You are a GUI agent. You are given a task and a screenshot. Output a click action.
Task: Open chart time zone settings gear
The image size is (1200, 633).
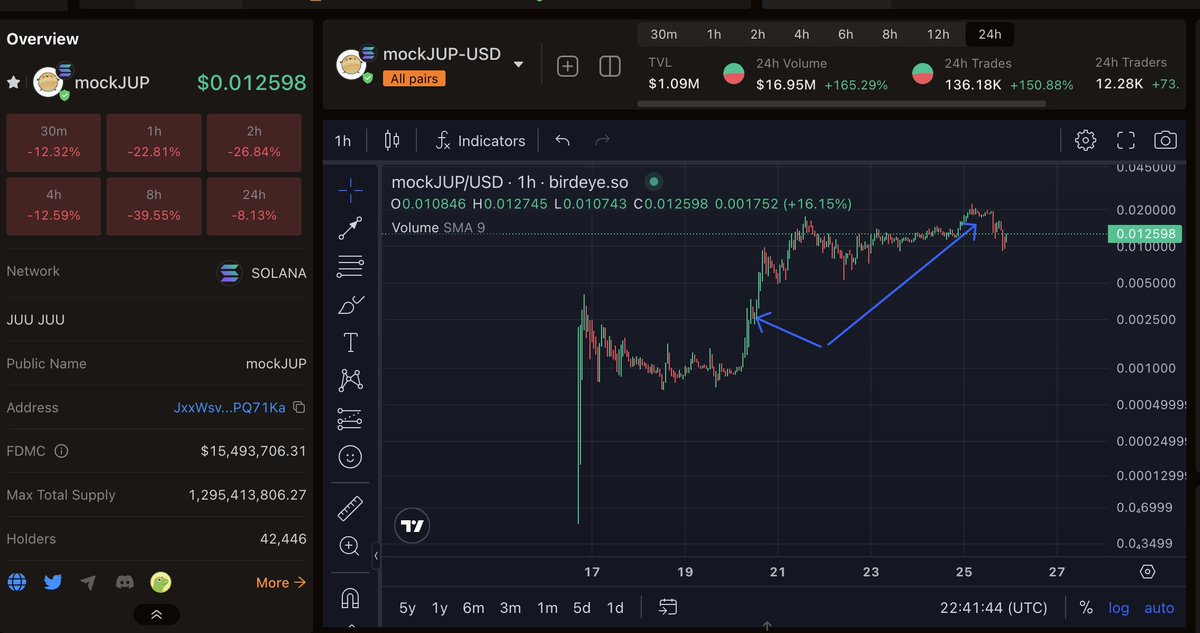1147,572
